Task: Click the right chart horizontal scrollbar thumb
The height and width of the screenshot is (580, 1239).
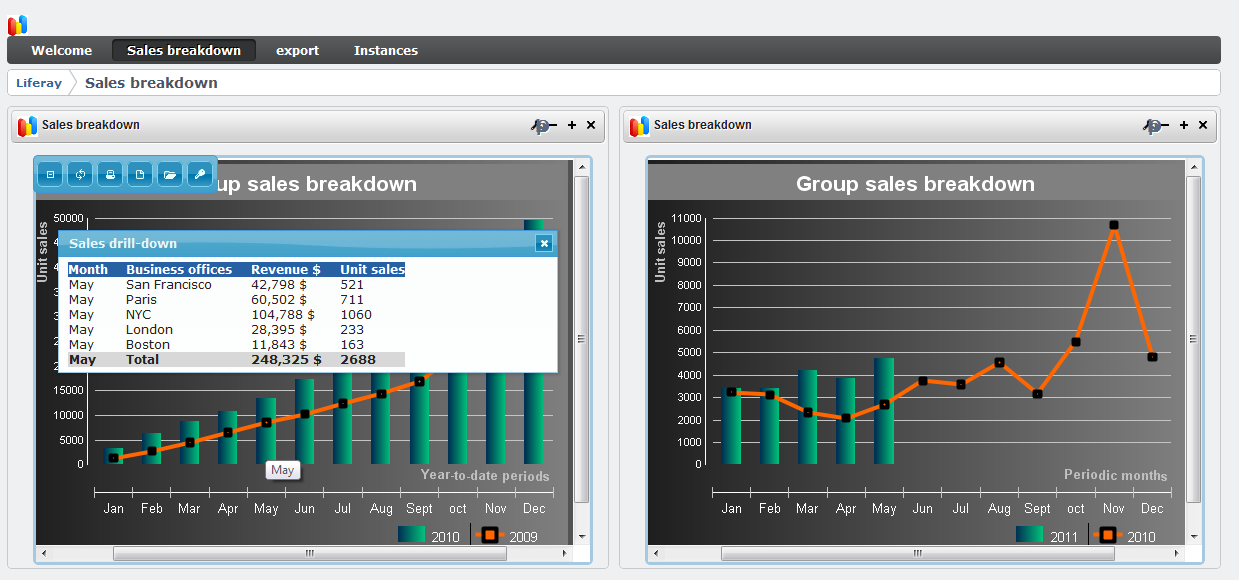Action: pyautogui.click(x=920, y=553)
